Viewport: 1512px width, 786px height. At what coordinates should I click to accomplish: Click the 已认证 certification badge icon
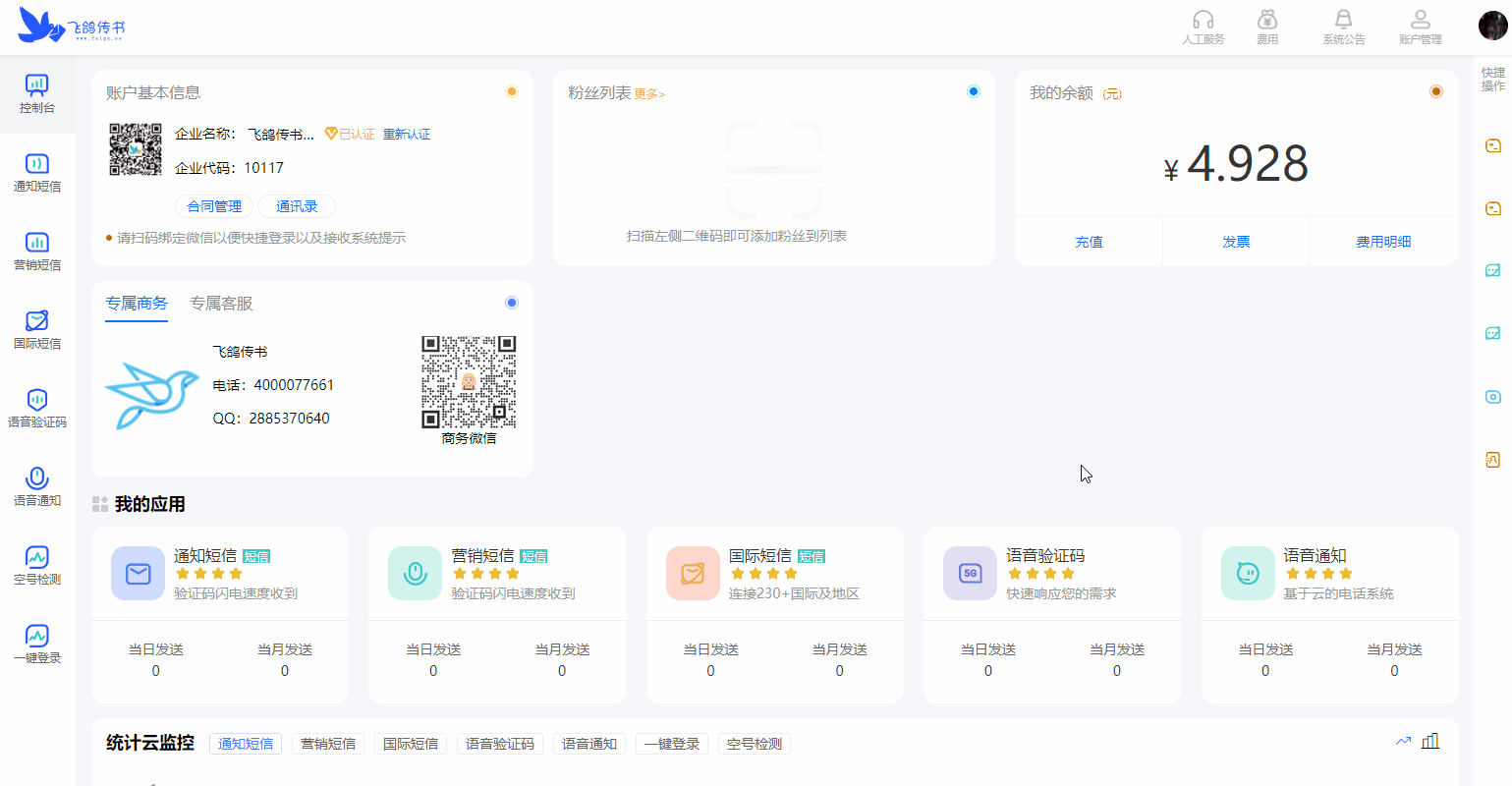coord(331,134)
